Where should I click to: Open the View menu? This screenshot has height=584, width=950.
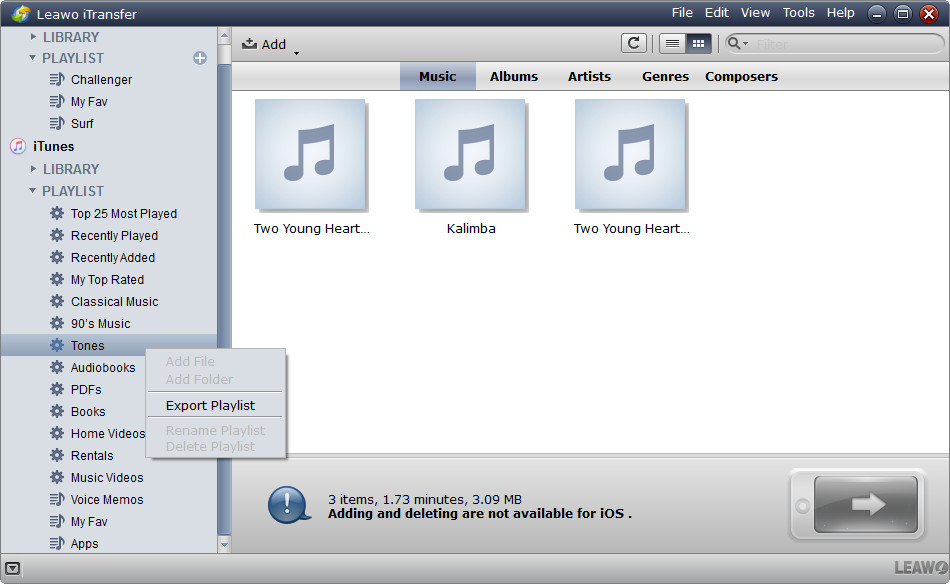tap(756, 13)
